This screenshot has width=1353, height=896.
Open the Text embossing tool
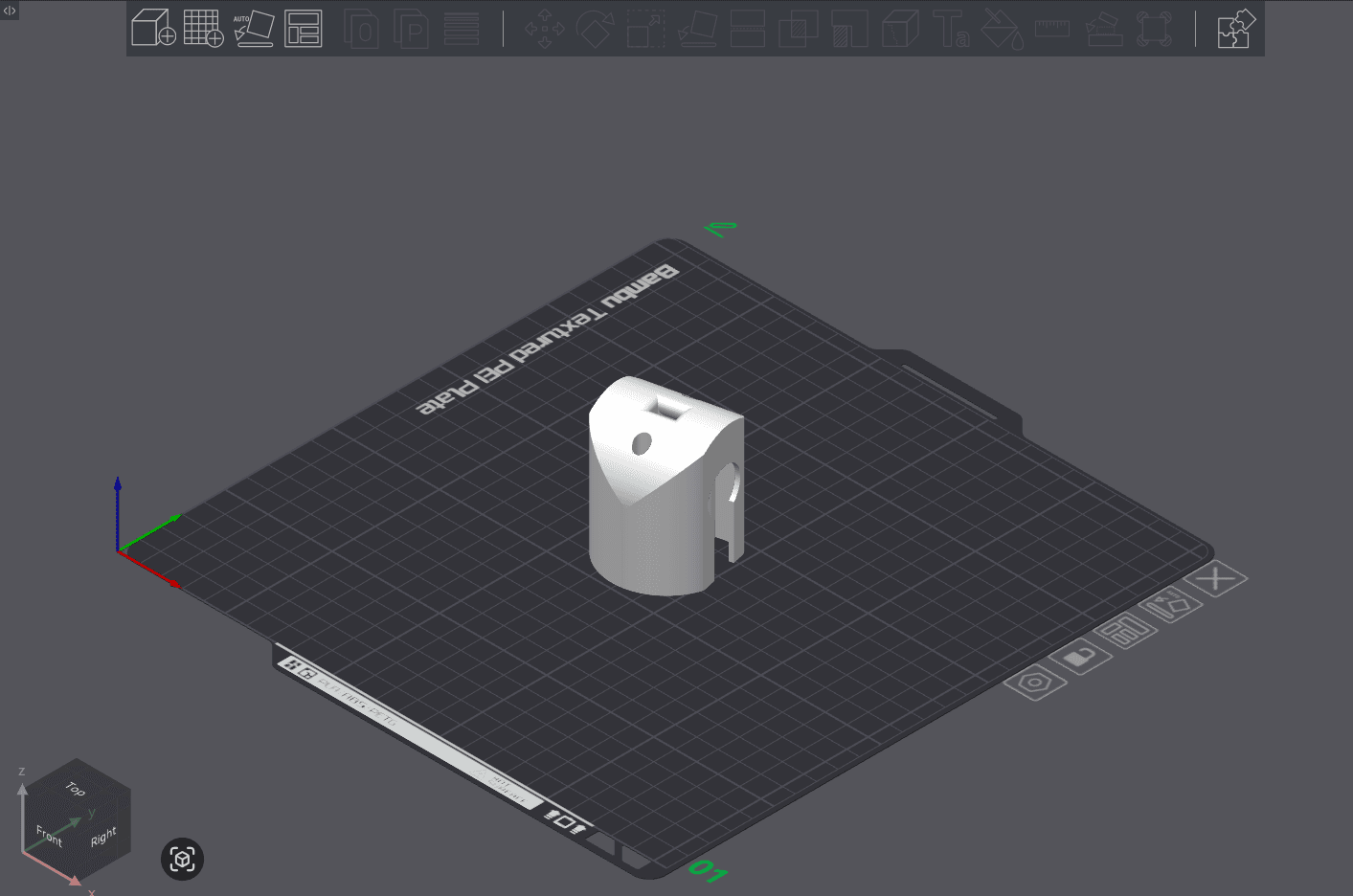tap(953, 28)
